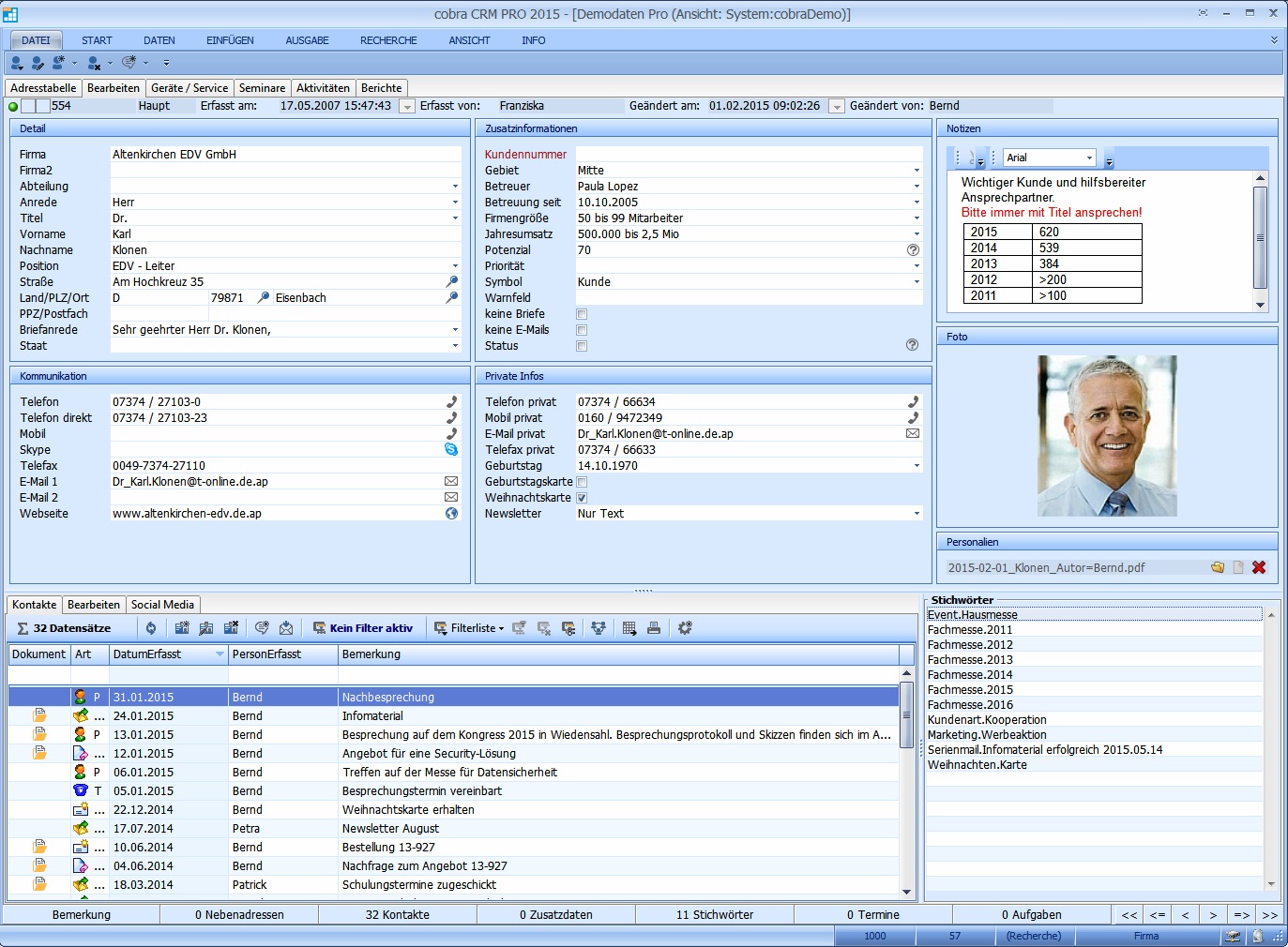This screenshot has height=947, width=1288.
Task: Open the Titel dropdown
Action: click(x=455, y=218)
